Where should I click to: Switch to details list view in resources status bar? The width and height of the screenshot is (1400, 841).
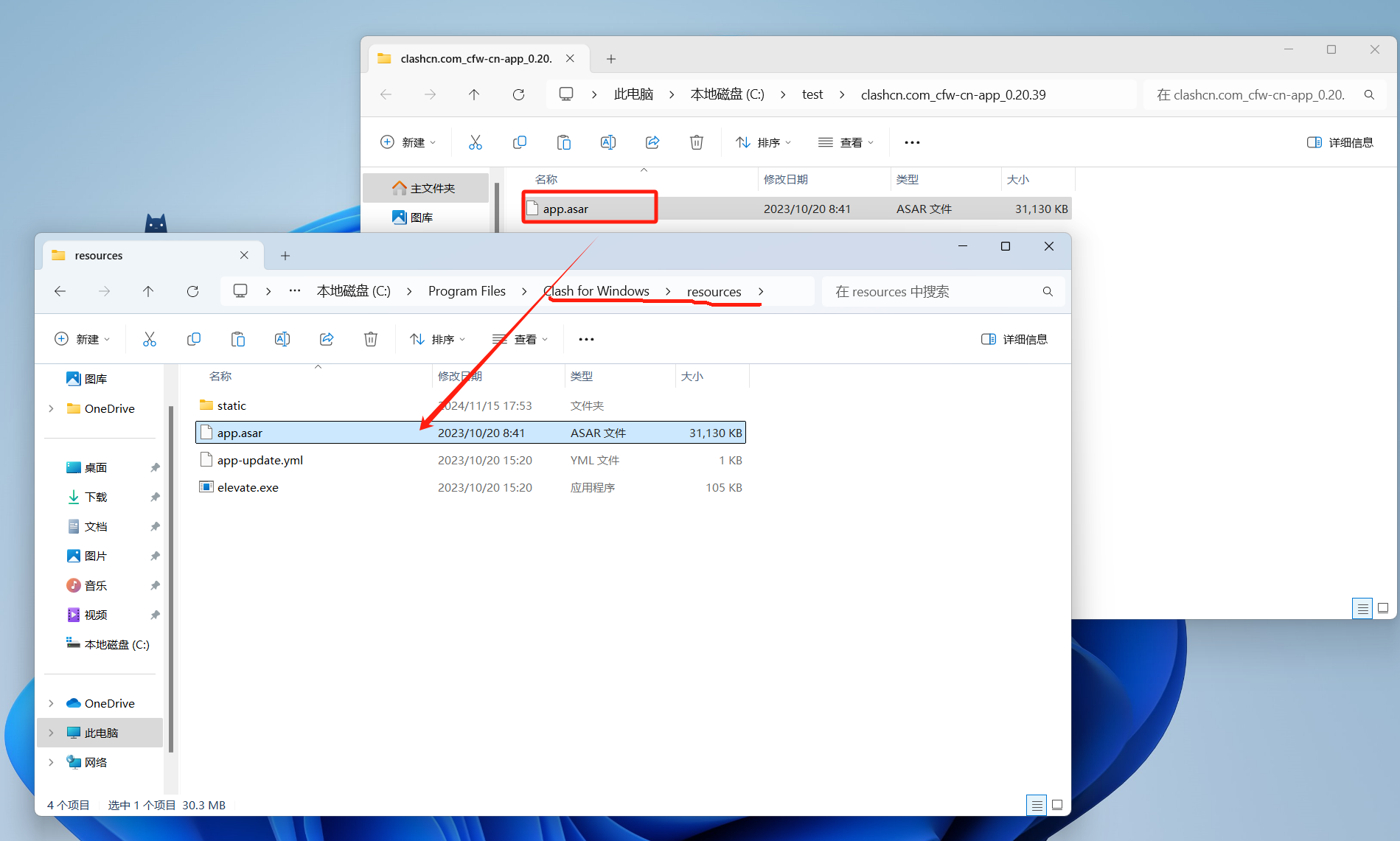[1037, 805]
